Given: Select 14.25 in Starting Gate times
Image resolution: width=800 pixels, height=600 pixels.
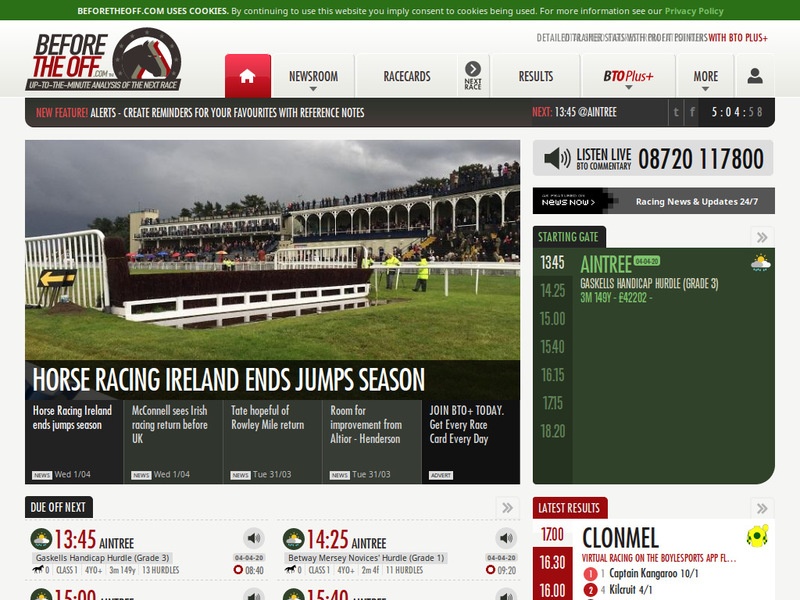Looking at the screenshot, I should pyautogui.click(x=553, y=291).
